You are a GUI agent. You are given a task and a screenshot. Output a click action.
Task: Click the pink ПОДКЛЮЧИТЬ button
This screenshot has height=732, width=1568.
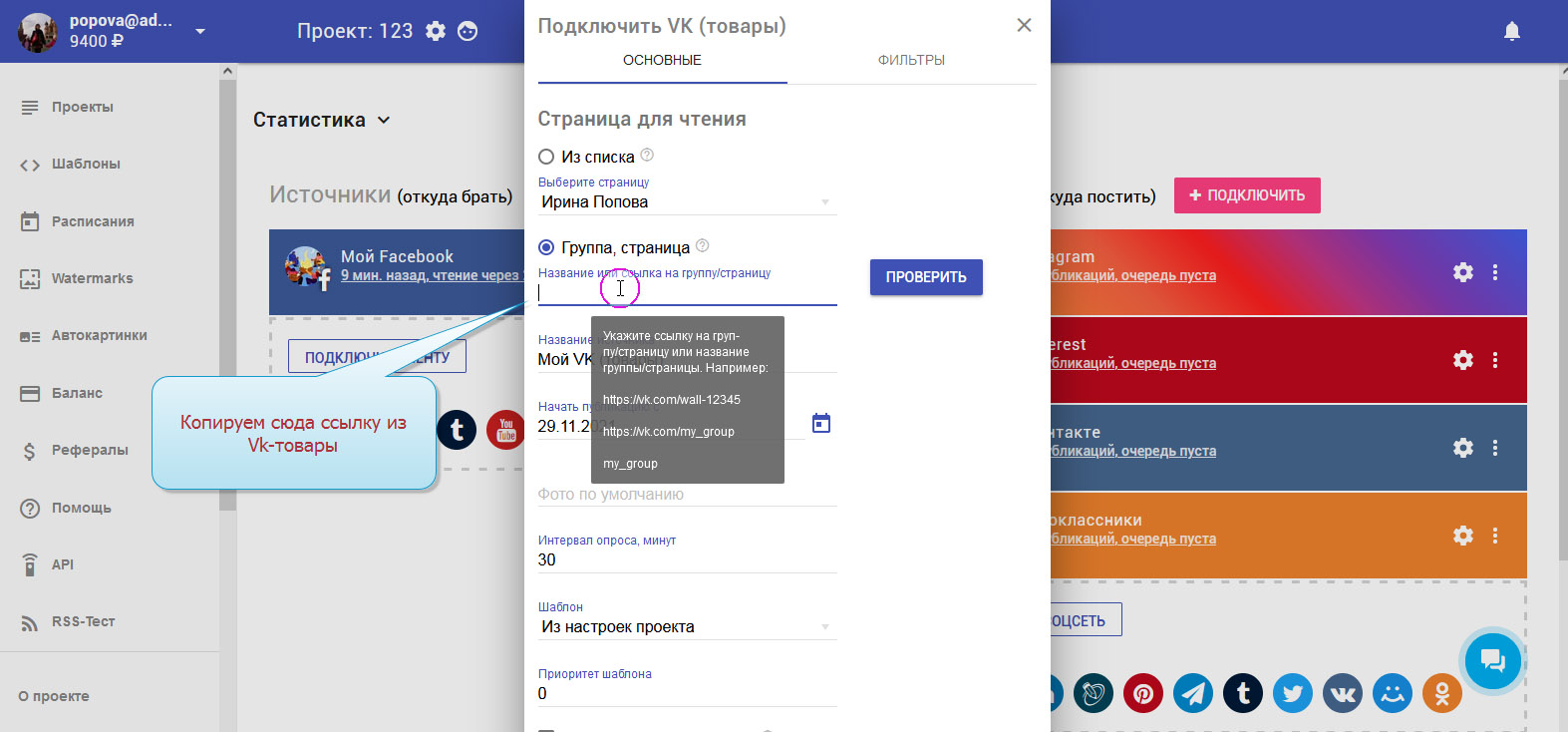[x=1246, y=195]
